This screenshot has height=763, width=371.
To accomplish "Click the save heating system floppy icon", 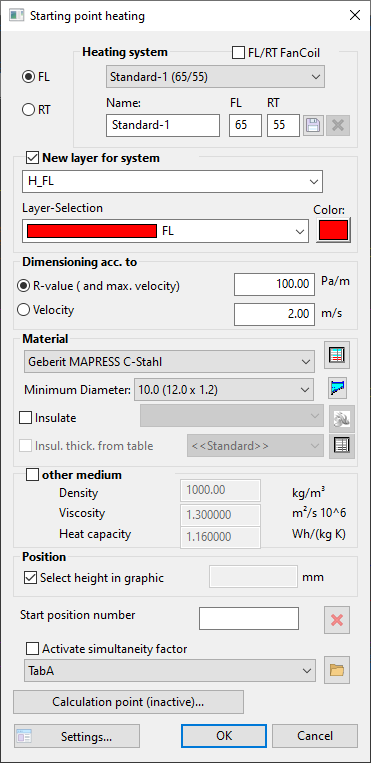I will coord(314,126).
